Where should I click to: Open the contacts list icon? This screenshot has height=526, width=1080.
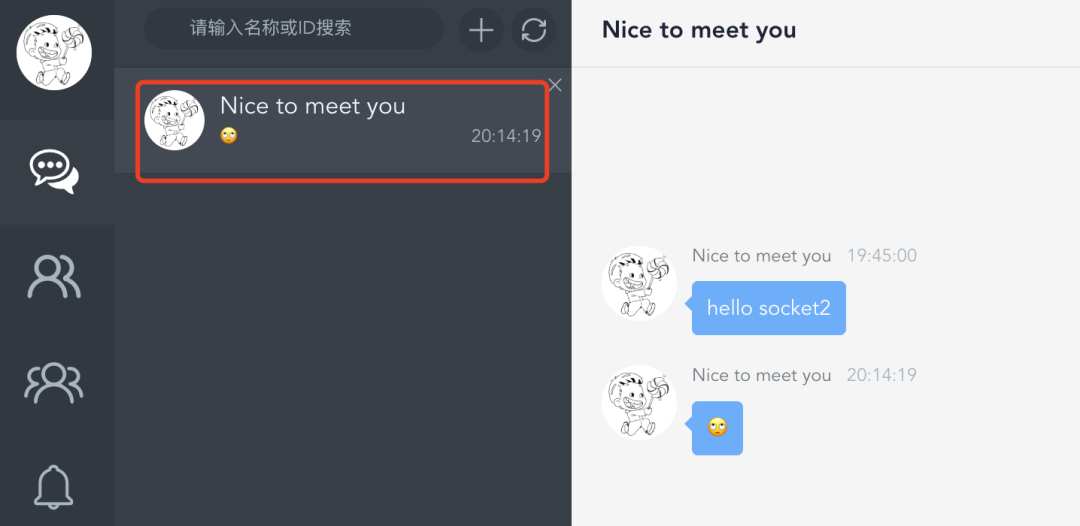coord(54,277)
